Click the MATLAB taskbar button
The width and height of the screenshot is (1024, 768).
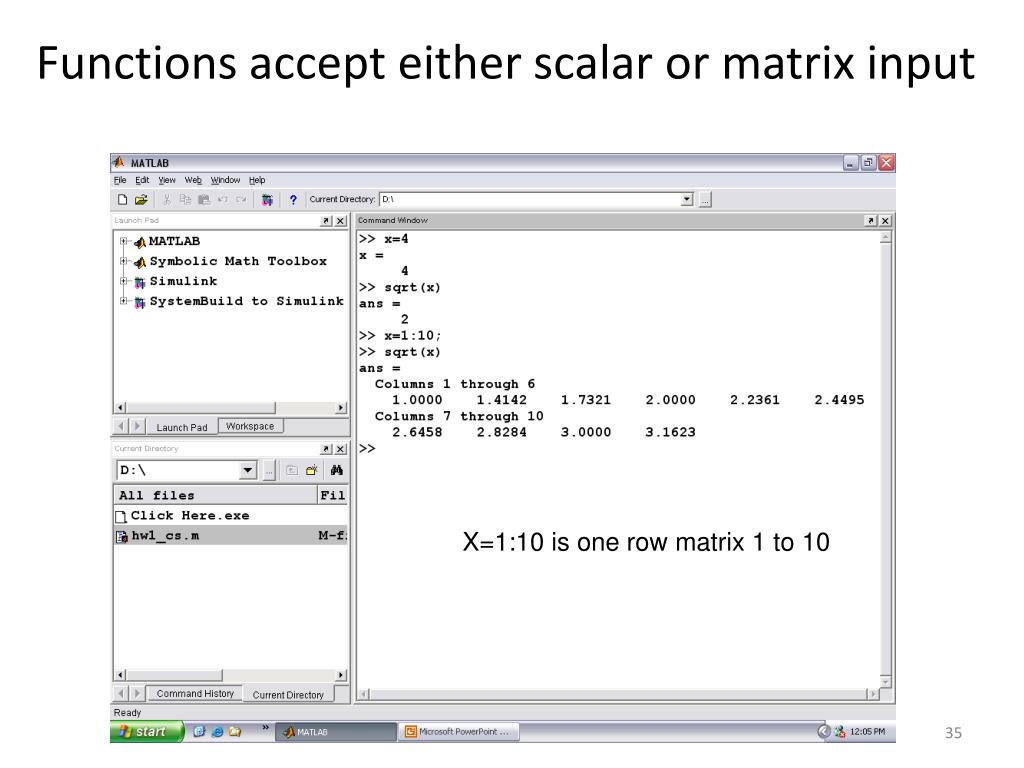point(336,732)
